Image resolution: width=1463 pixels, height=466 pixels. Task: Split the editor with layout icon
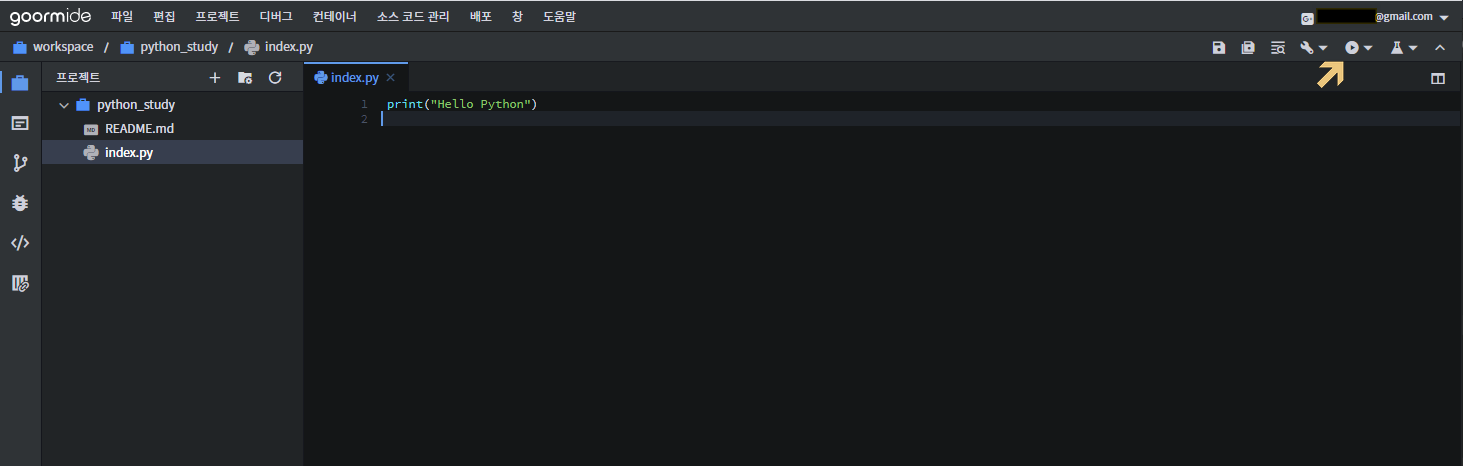(x=1438, y=78)
